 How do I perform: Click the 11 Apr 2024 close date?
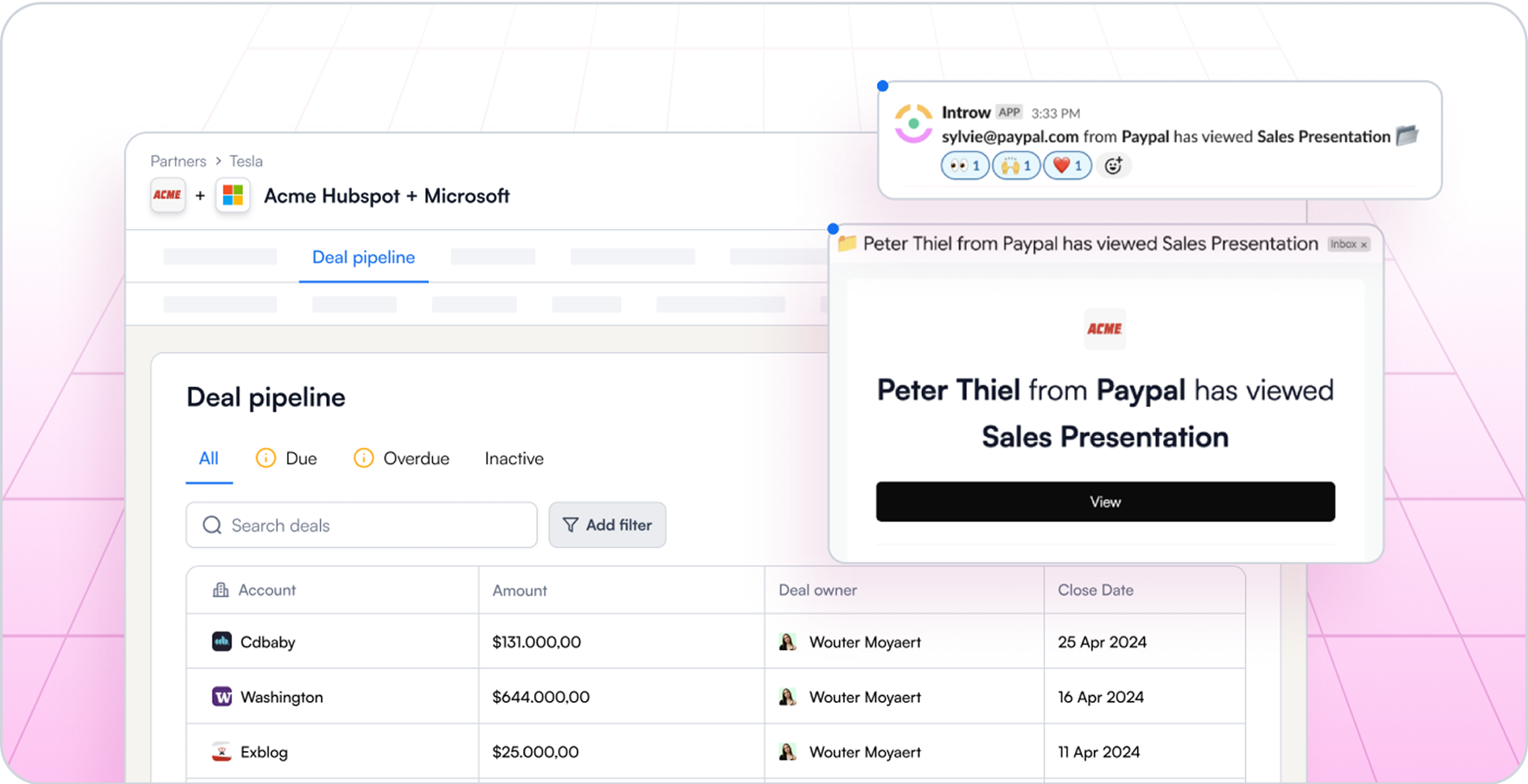tap(1098, 752)
